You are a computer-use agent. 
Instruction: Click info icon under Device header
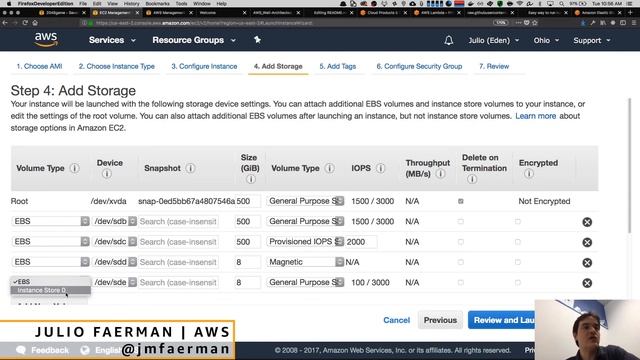[x=107, y=174]
